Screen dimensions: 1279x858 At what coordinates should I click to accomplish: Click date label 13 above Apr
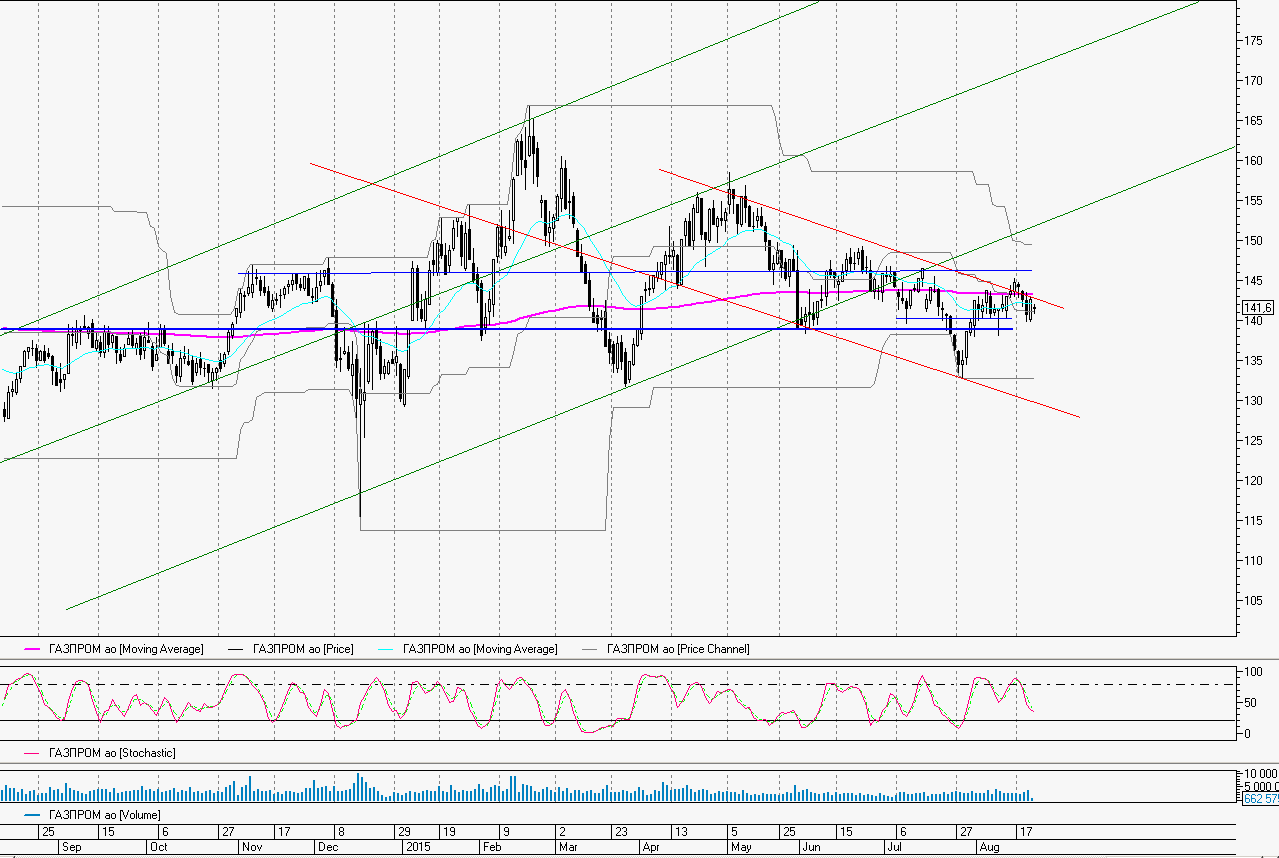click(x=680, y=832)
